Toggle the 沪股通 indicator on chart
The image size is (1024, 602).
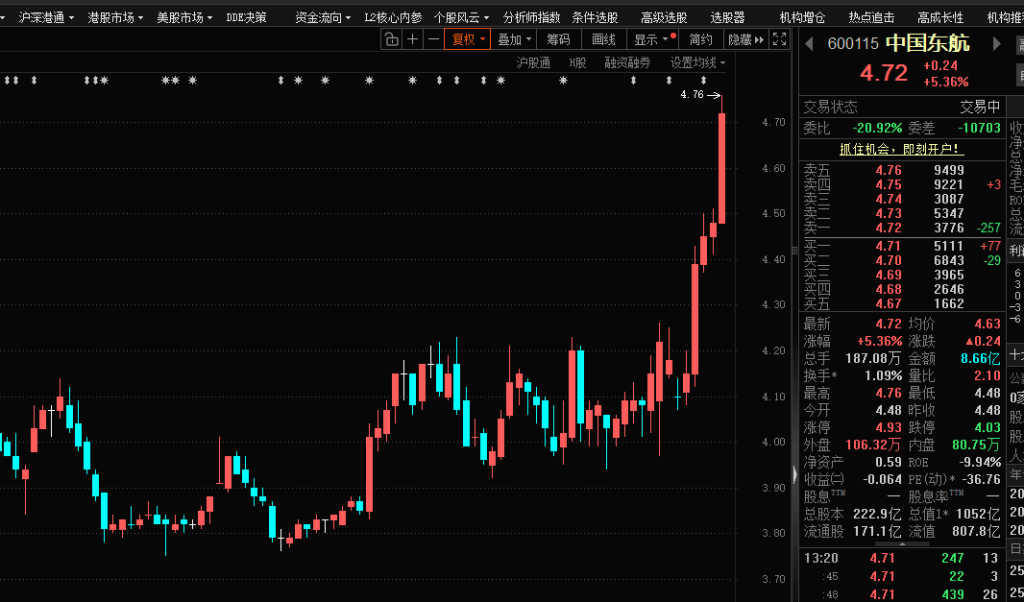coord(533,62)
